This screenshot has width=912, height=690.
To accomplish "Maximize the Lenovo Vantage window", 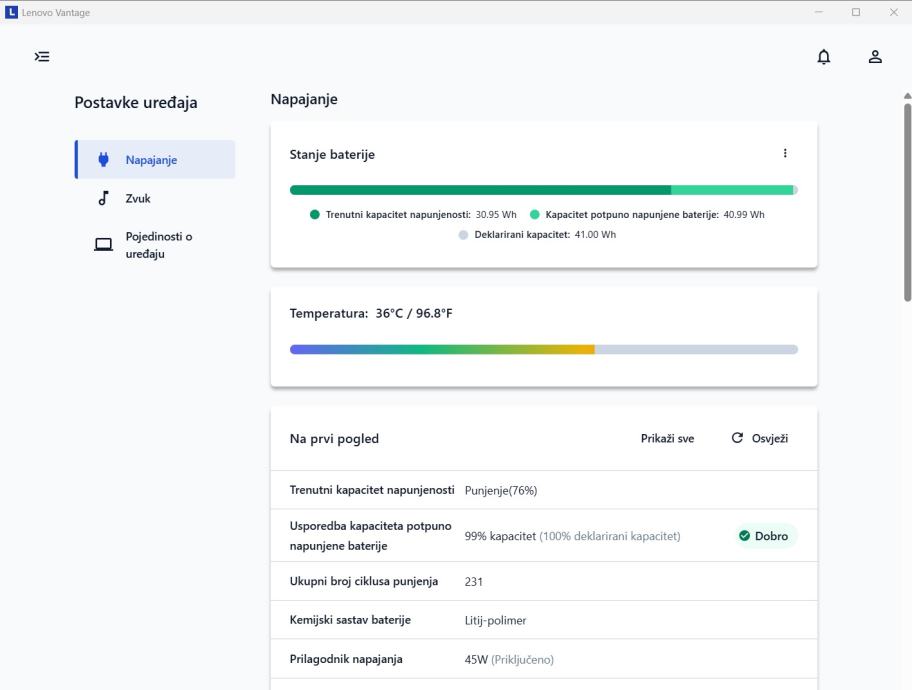I will [x=856, y=11].
